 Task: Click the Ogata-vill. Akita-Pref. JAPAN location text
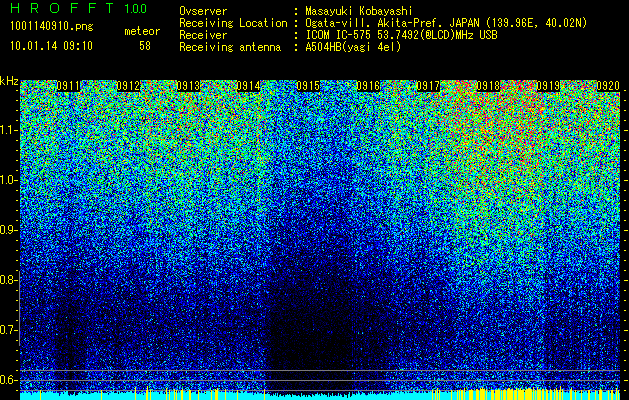point(446,23)
